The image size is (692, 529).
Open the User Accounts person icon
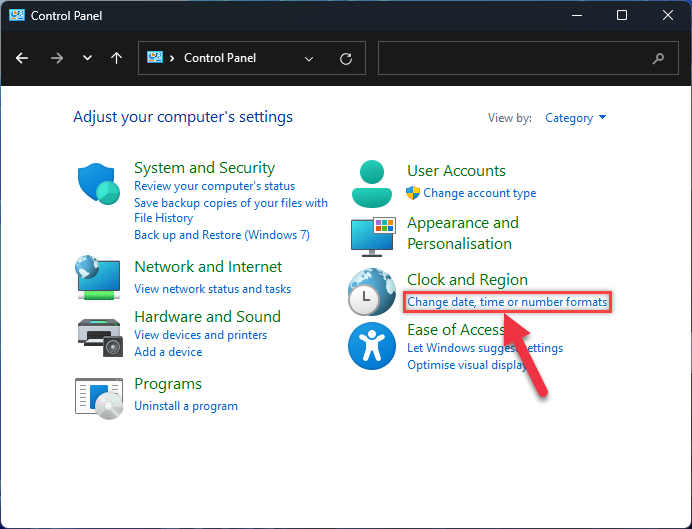(372, 184)
